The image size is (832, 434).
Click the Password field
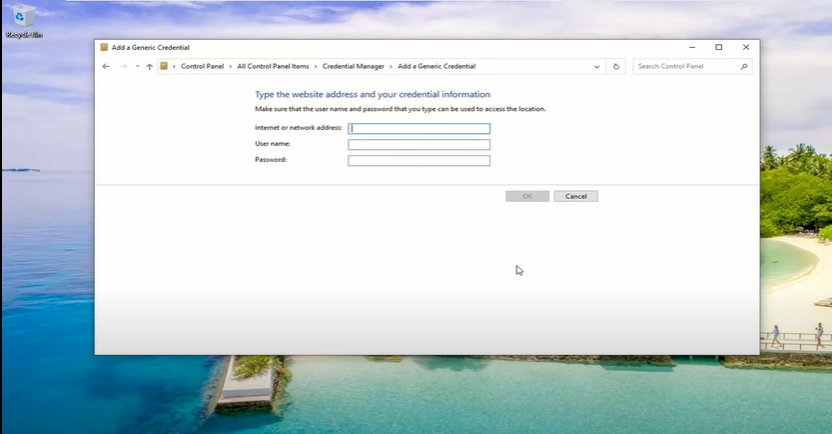(419, 160)
